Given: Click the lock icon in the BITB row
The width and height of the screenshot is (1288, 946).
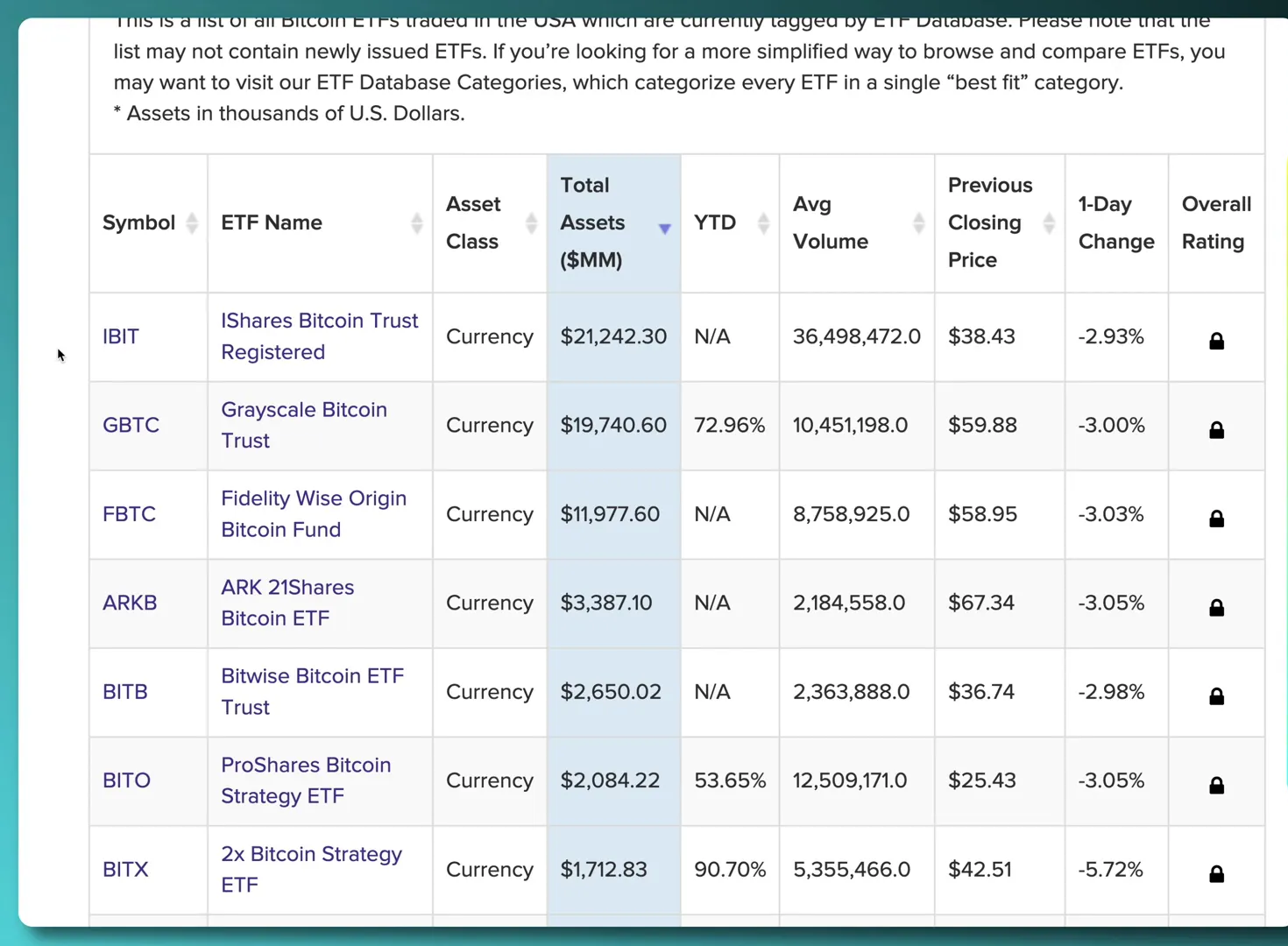Looking at the screenshot, I should [1216, 696].
